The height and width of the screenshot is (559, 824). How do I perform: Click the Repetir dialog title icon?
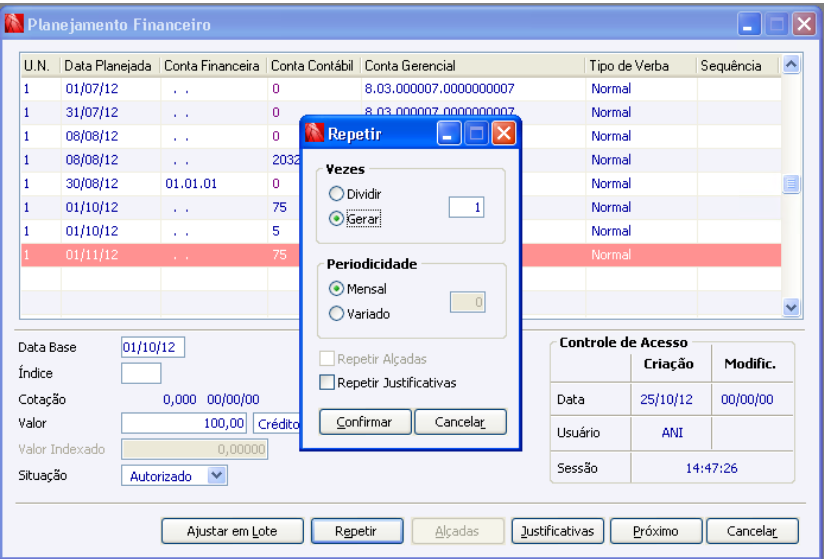pos(314,133)
